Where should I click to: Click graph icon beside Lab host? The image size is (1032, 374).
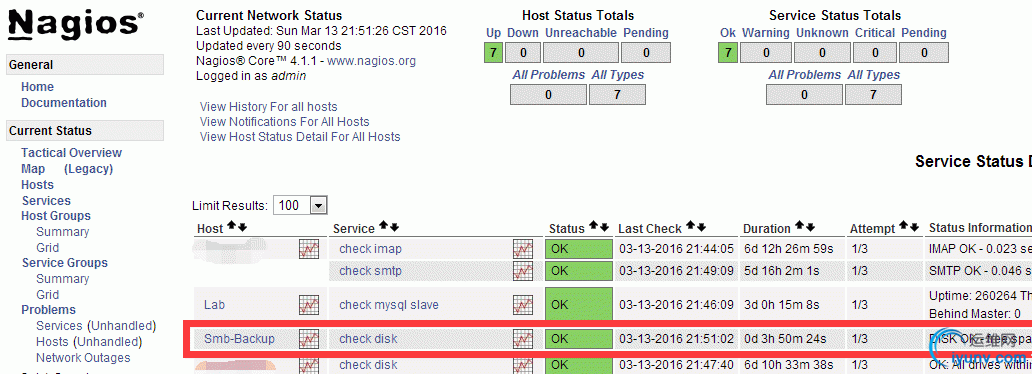(x=309, y=305)
